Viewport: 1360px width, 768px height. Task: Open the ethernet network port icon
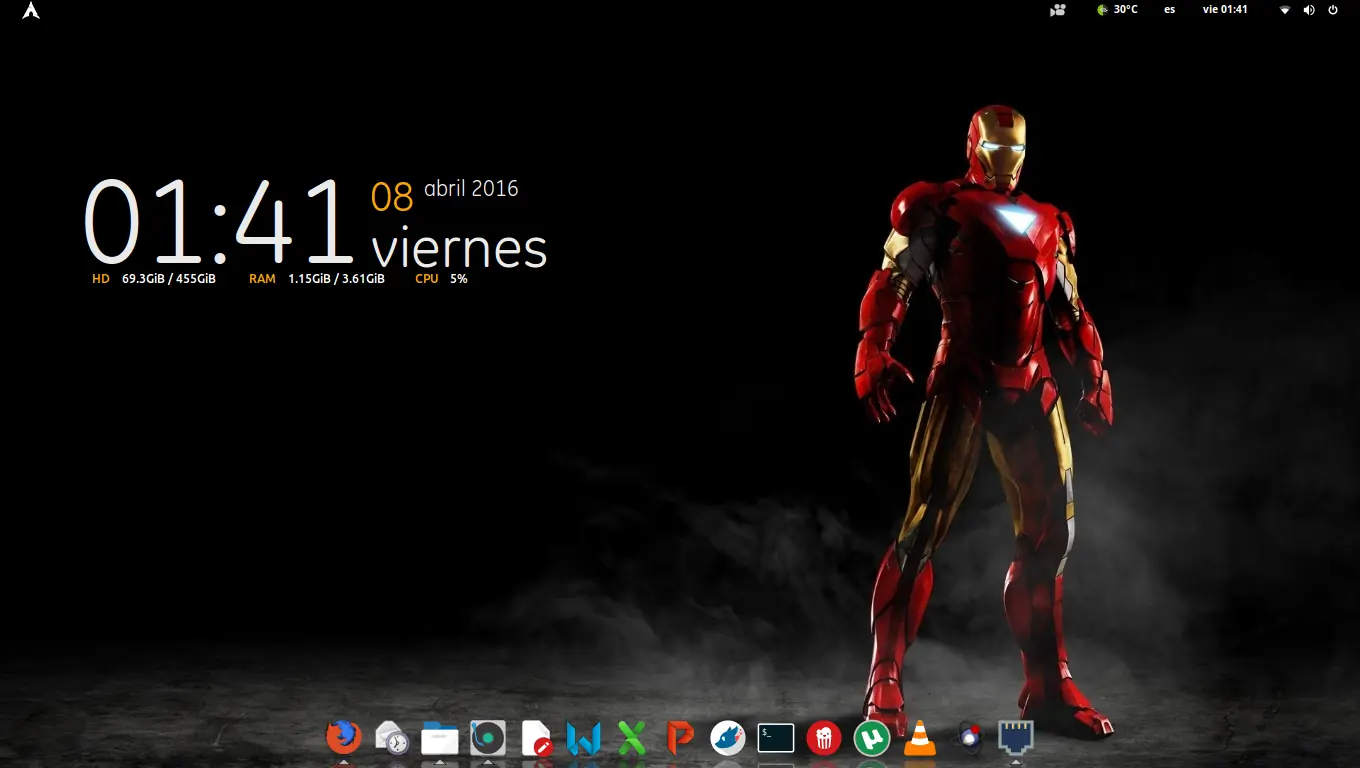point(1016,738)
